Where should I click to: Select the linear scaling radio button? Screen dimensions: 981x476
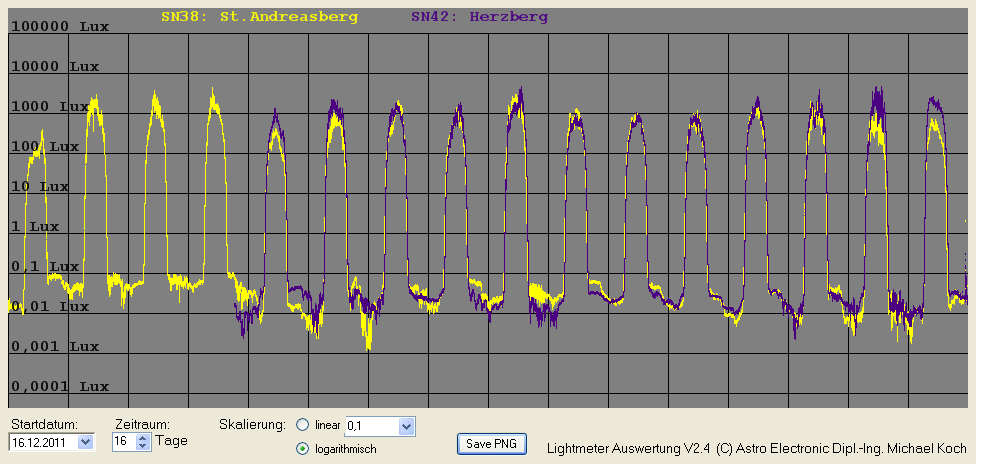[303, 425]
